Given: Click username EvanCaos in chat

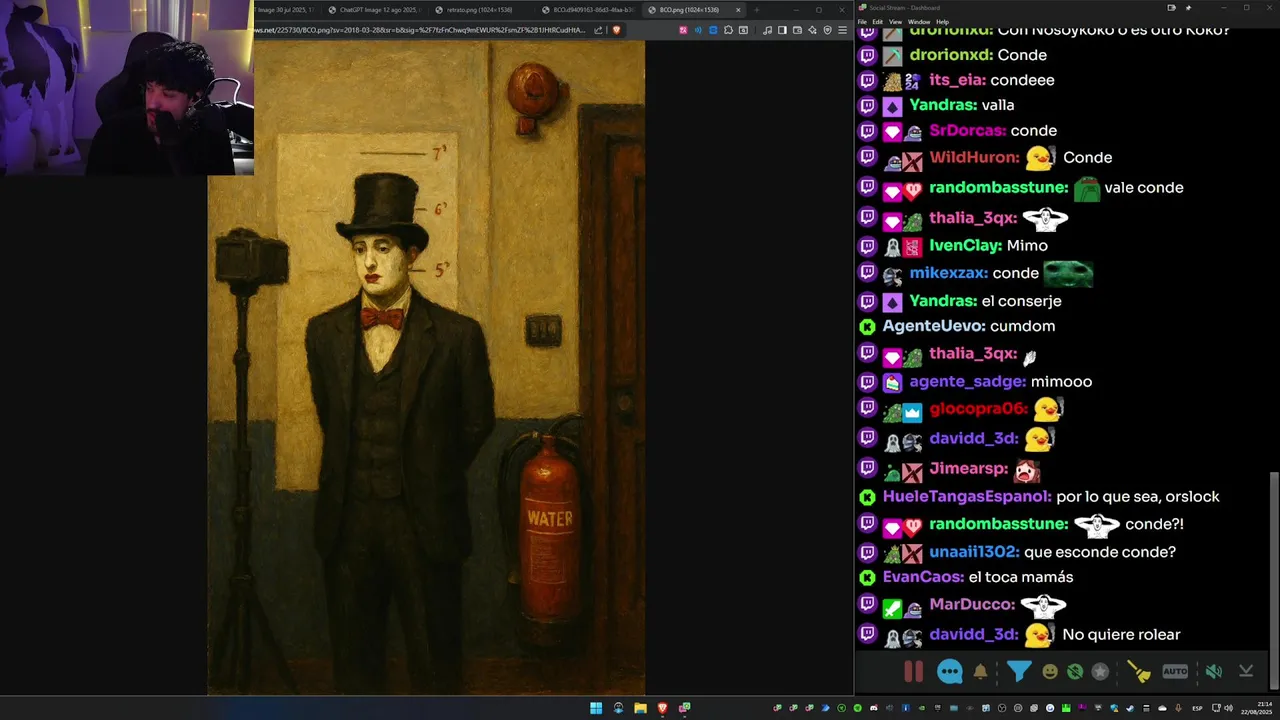Looking at the screenshot, I should tap(923, 577).
